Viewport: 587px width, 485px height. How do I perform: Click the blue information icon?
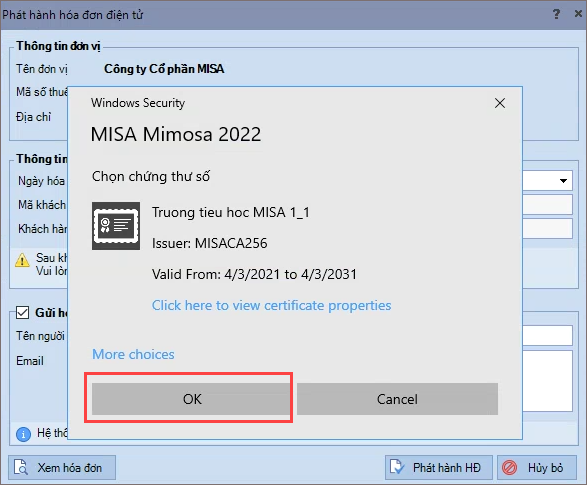click(23, 434)
